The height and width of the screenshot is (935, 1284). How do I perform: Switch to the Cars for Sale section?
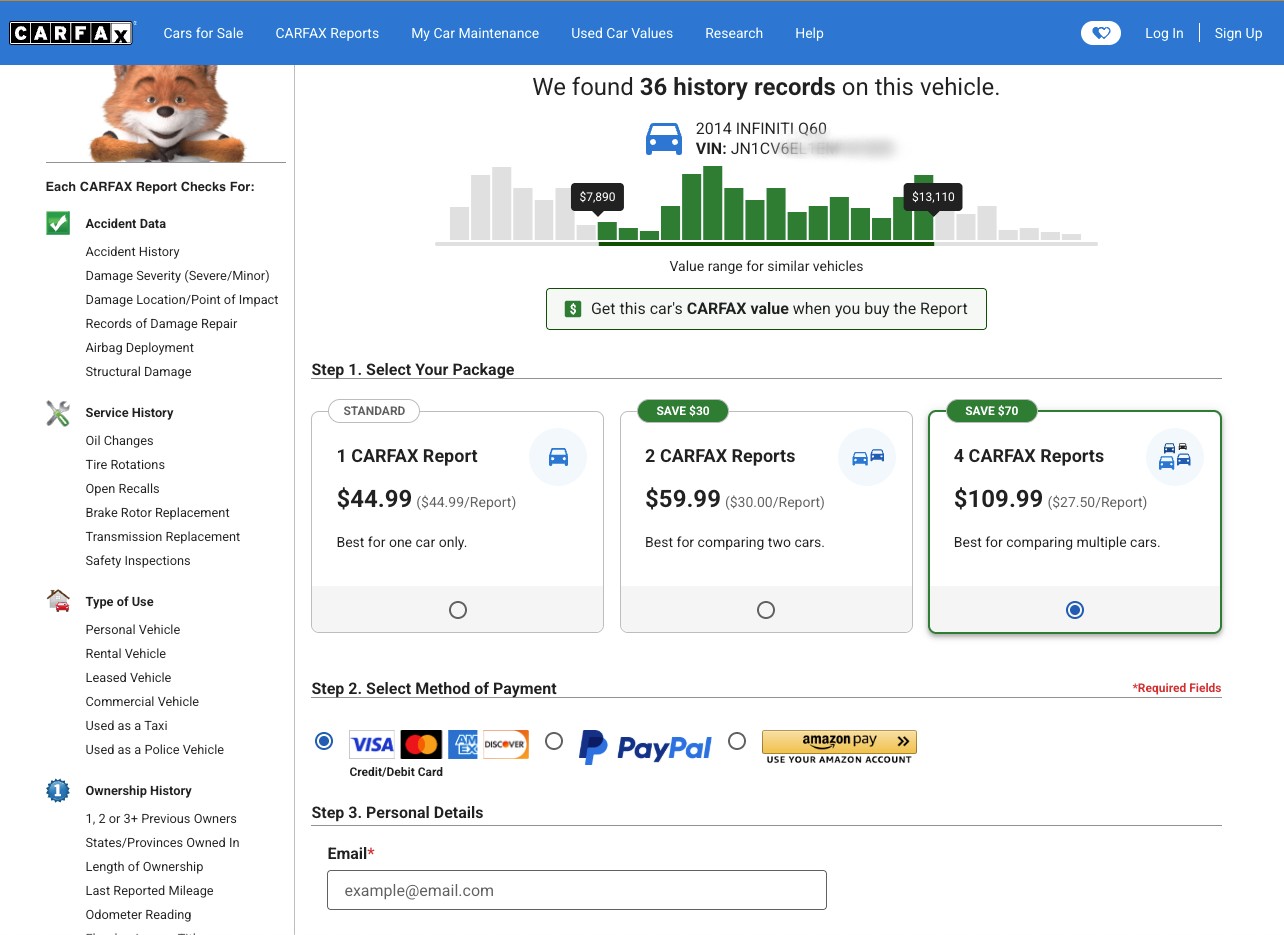pos(203,33)
